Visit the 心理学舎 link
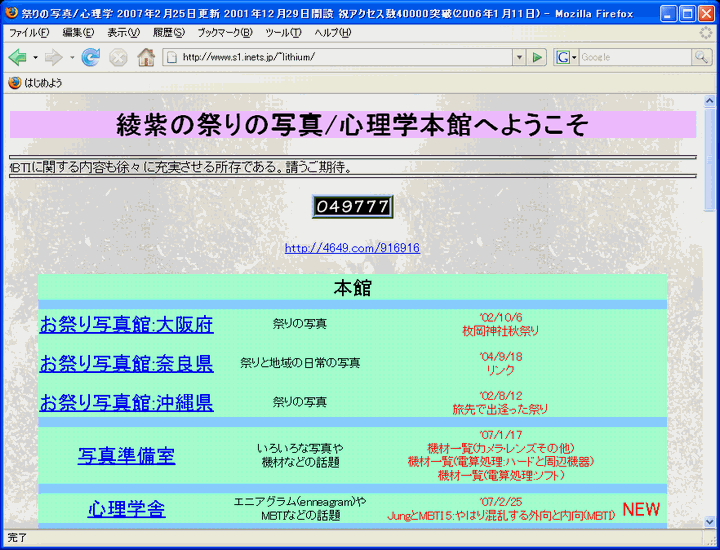Viewport: 720px width, 550px height. (126, 509)
